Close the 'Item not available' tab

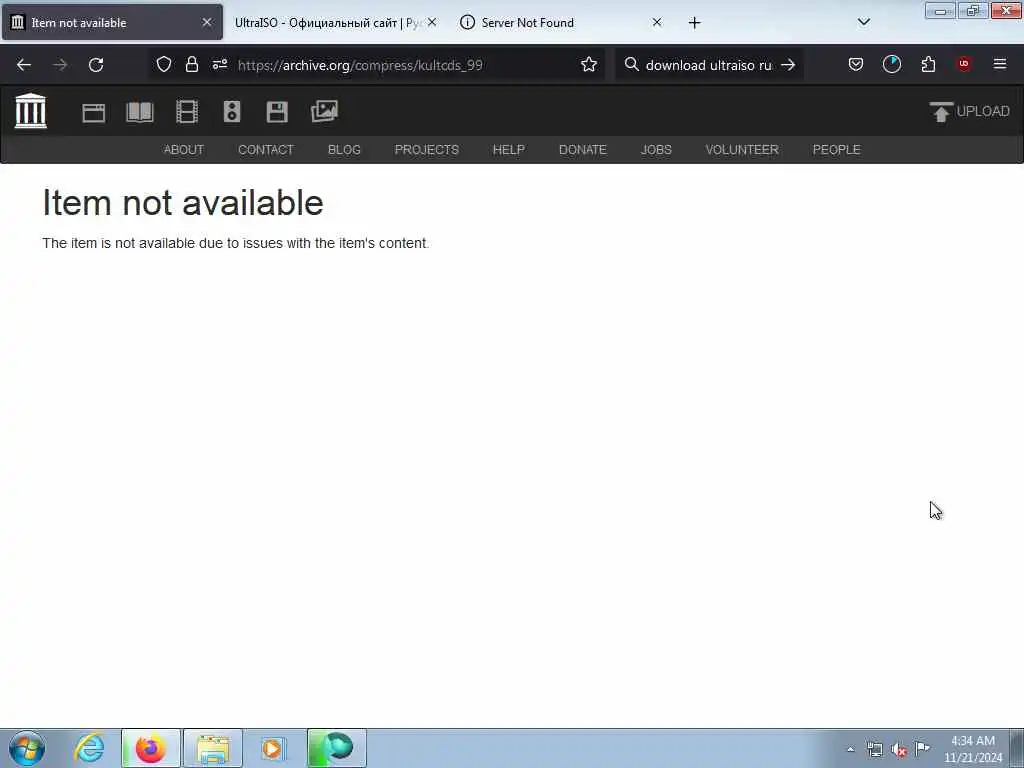click(x=207, y=22)
